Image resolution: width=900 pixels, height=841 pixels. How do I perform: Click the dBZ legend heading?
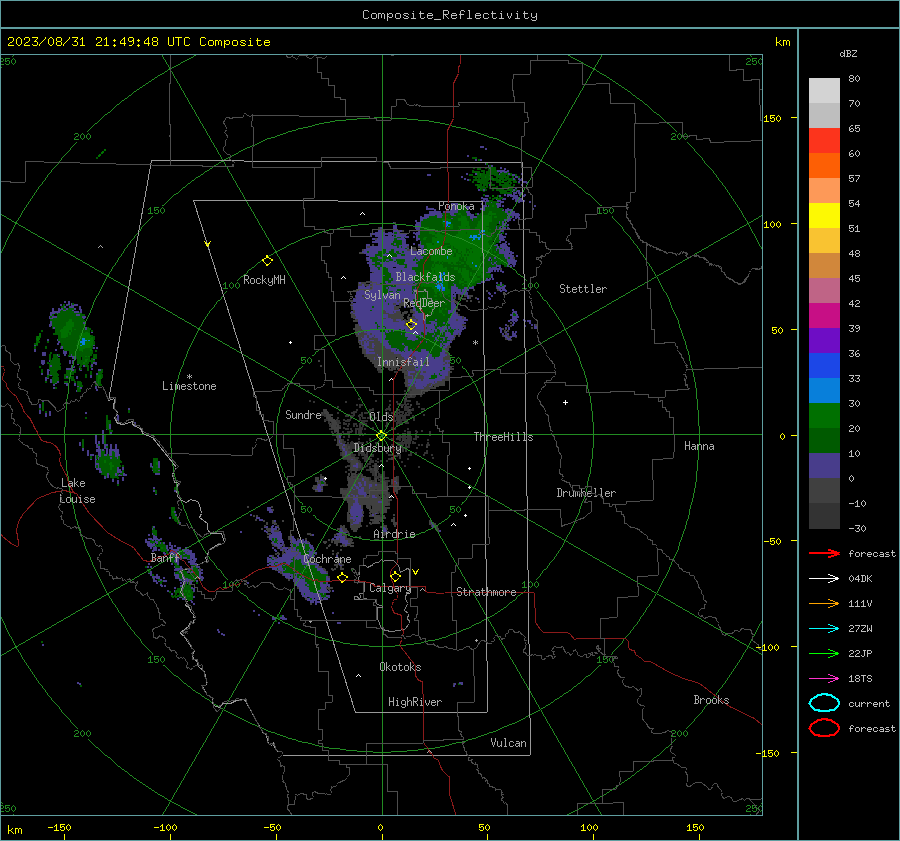point(848,53)
